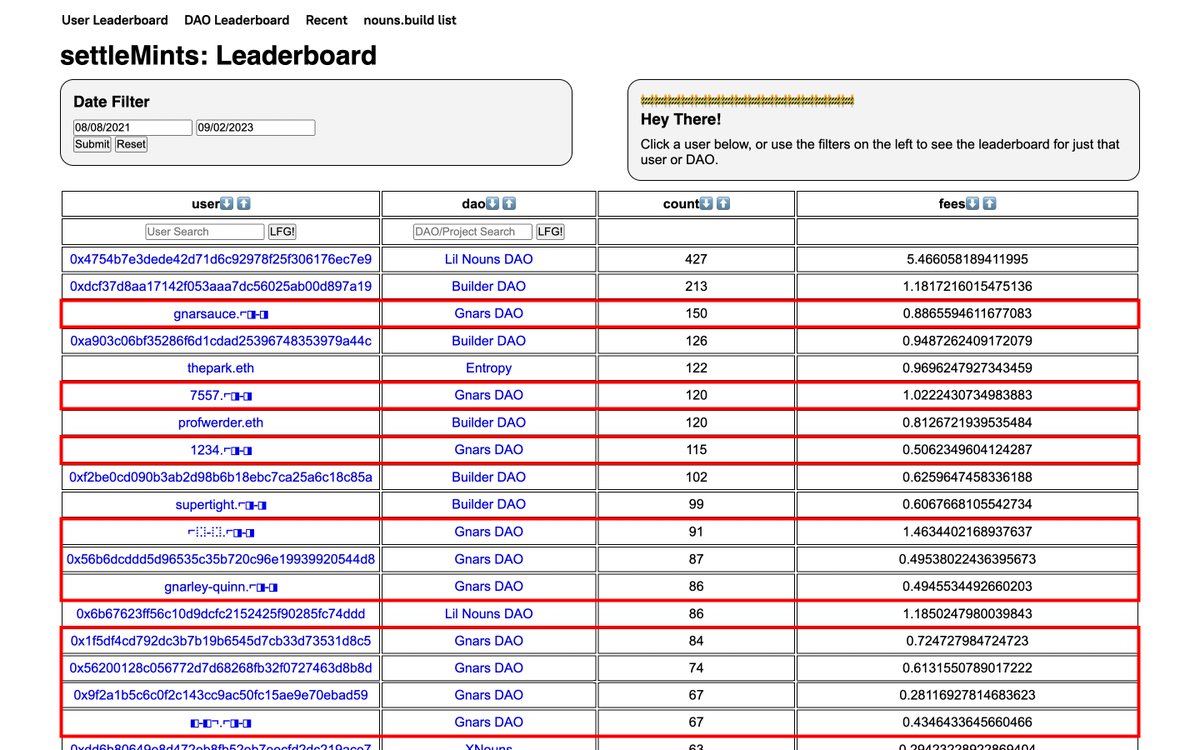Open the supertight user link

click(x=221, y=504)
